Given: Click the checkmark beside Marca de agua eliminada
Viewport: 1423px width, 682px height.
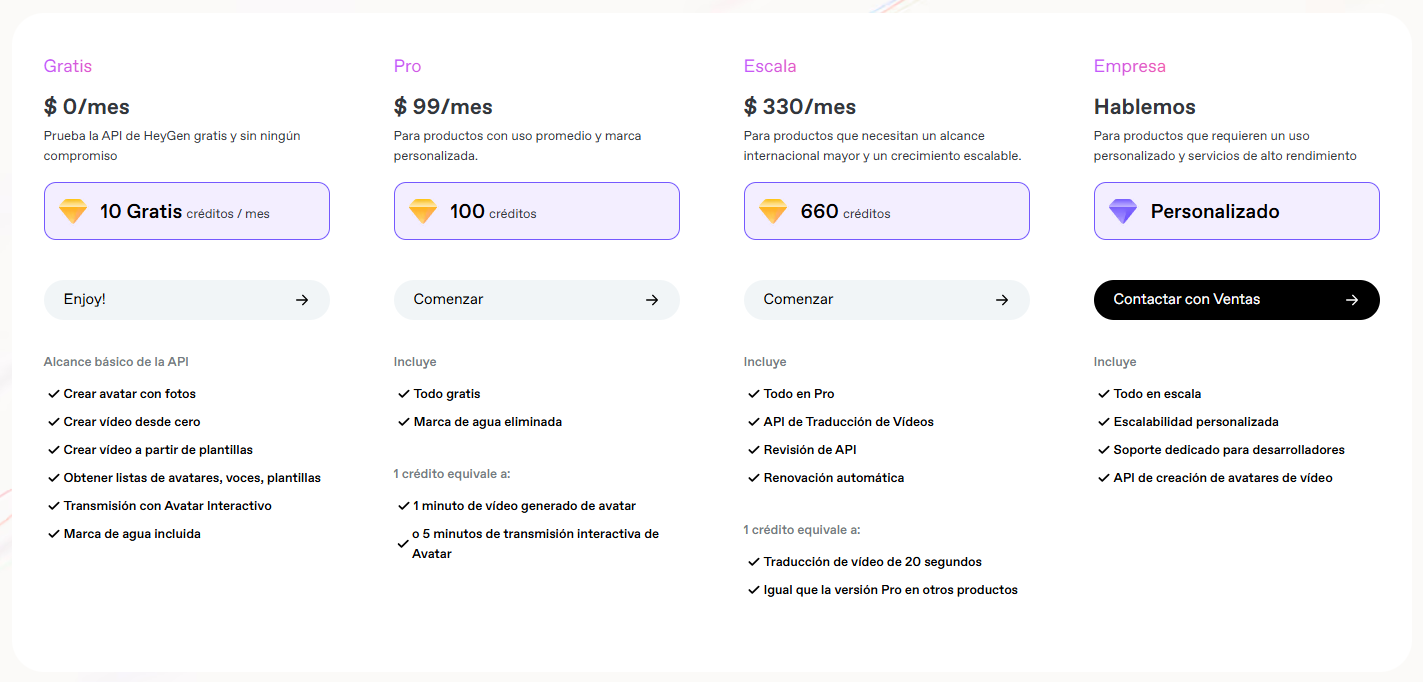Looking at the screenshot, I should click(404, 422).
